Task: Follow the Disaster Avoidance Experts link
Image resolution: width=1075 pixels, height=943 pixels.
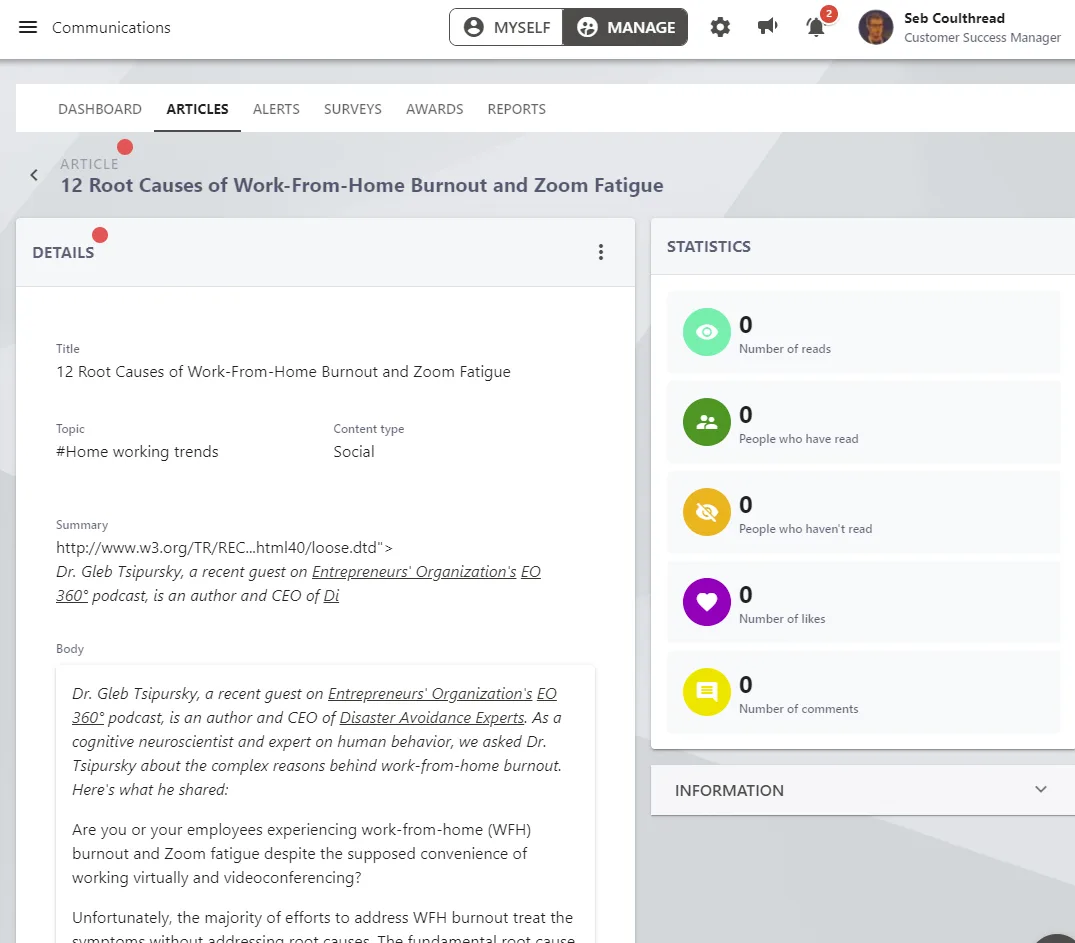Action: (x=432, y=718)
